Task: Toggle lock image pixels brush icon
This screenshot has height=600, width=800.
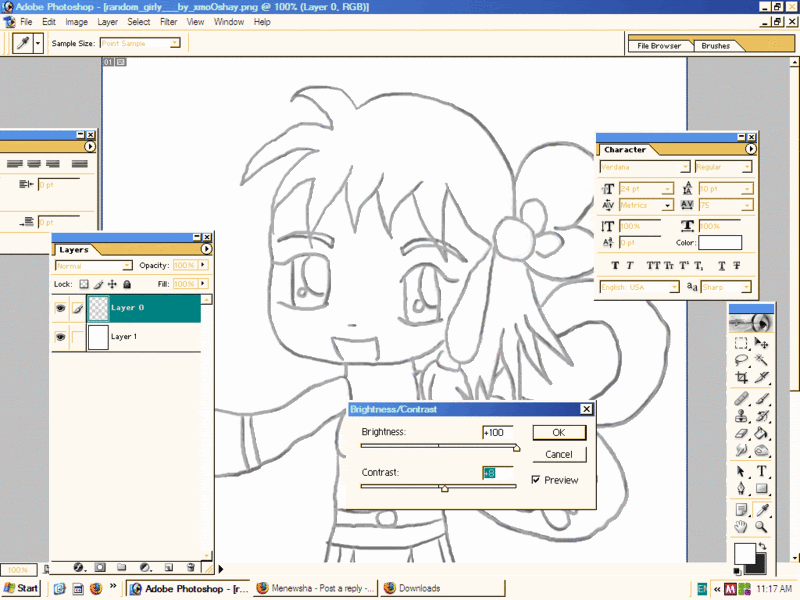Action: [98, 284]
